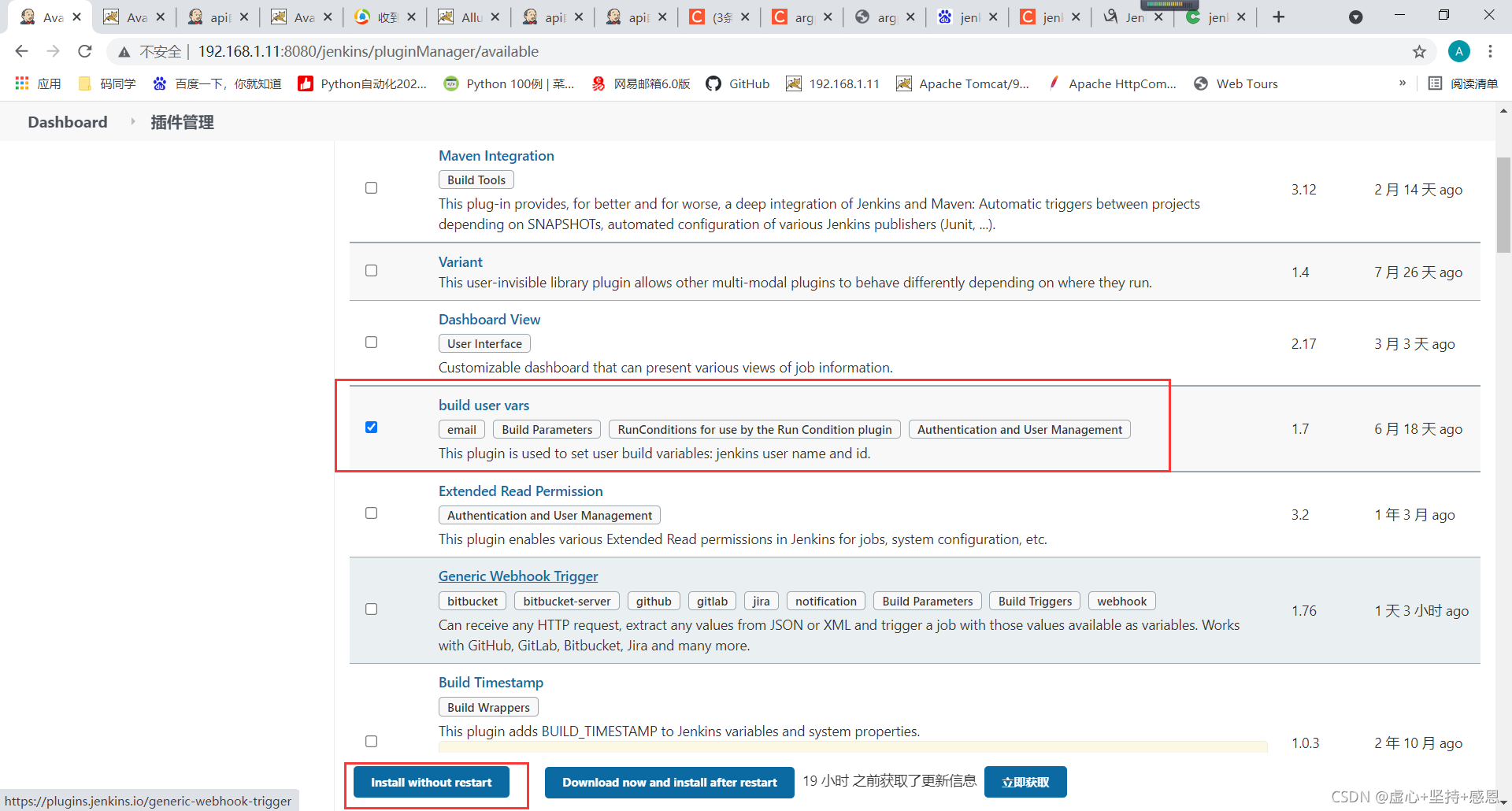This screenshot has height=811, width=1512.
Task: Click the insecure site warning icon
Action: click(x=124, y=52)
